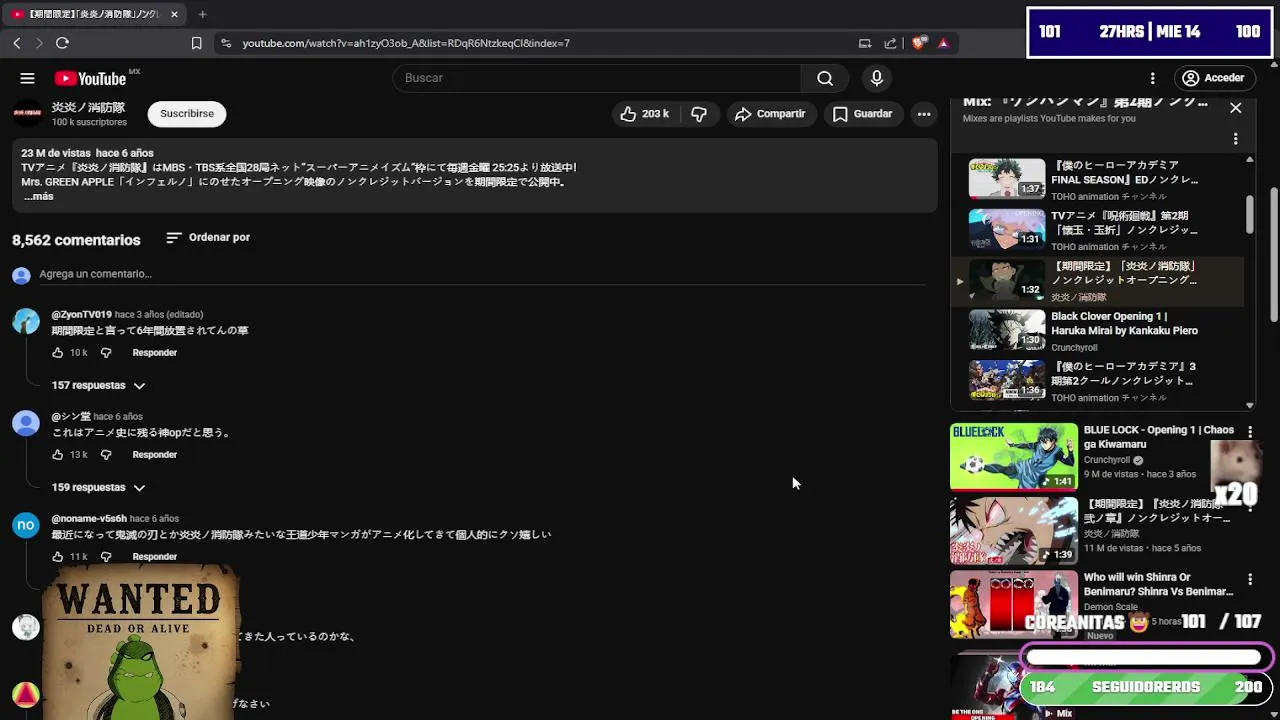Click the Agrega un comentario field

click(x=482, y=275)
